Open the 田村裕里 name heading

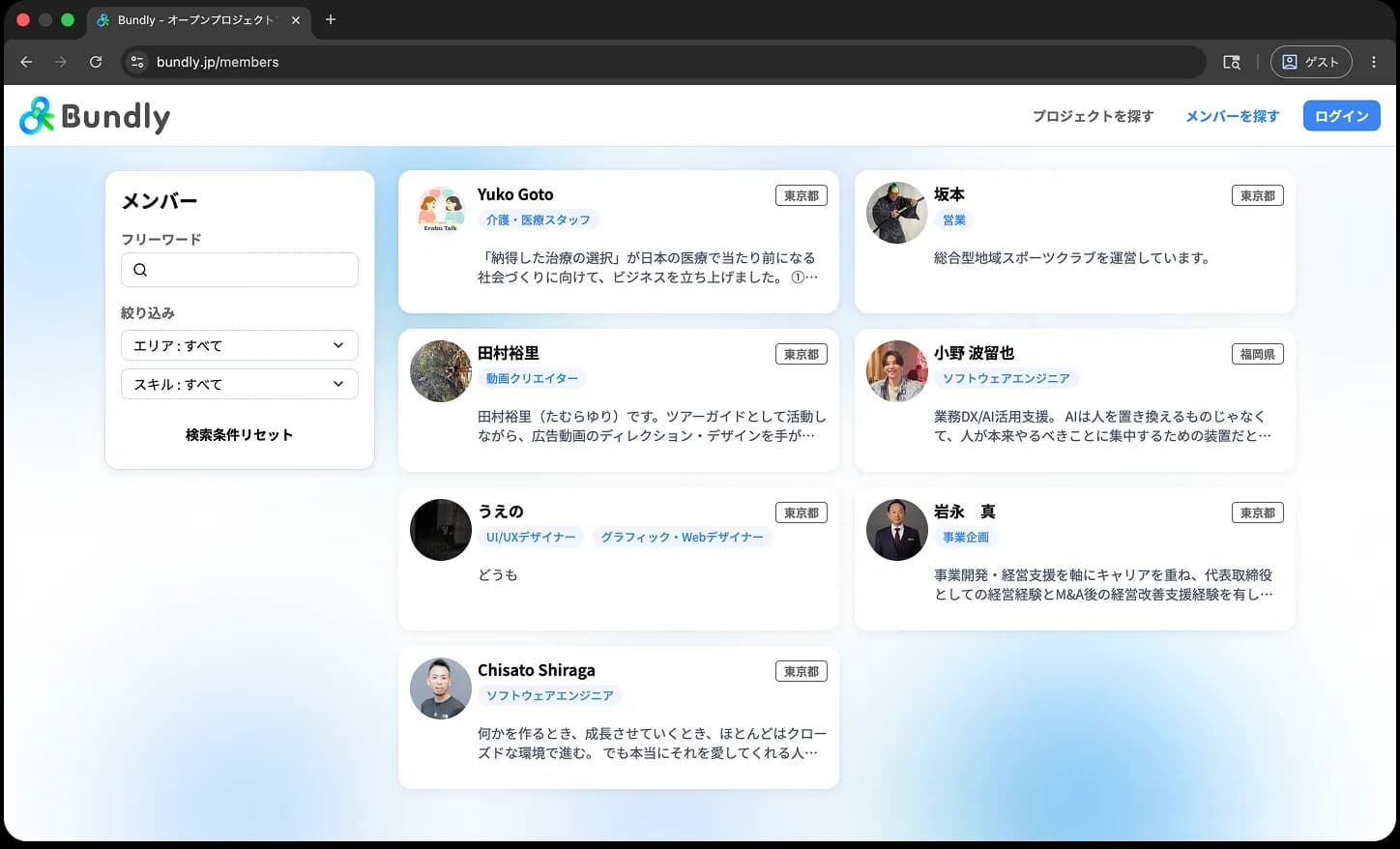click(x=509, y=353)
